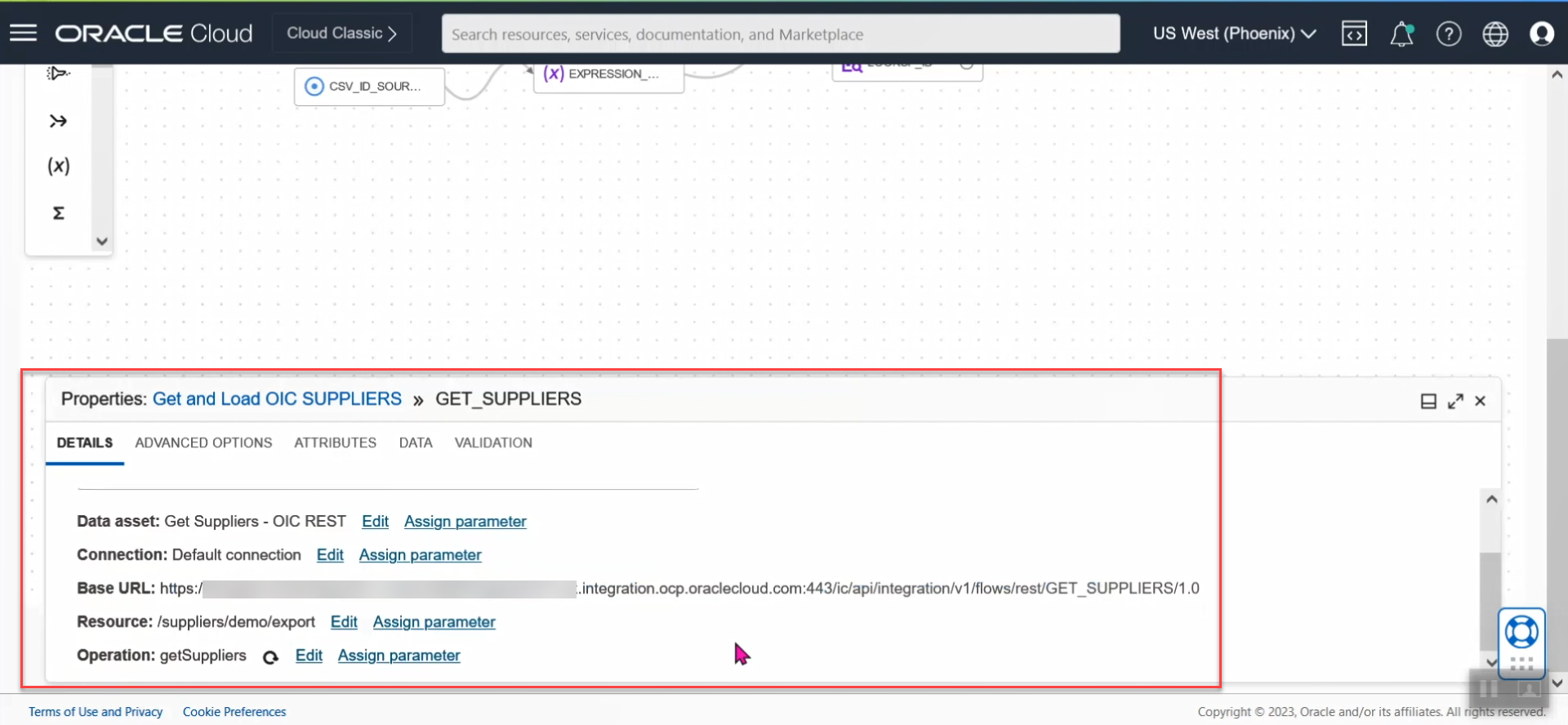
Task: Select the CSV_ID_SOUR... source node
Action: coord(369,86)
